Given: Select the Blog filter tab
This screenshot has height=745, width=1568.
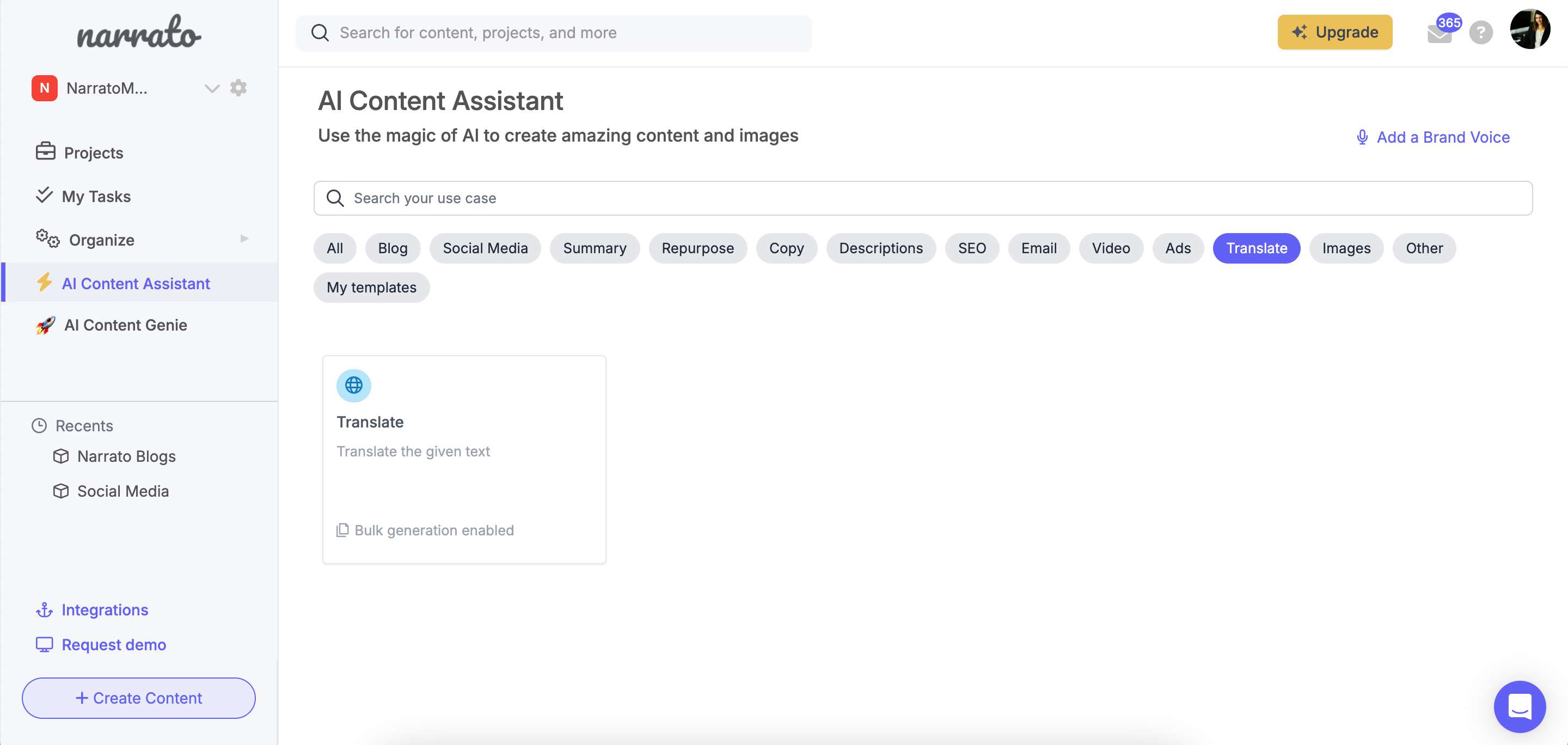Looking at the screenshot, I should [393, 248].
